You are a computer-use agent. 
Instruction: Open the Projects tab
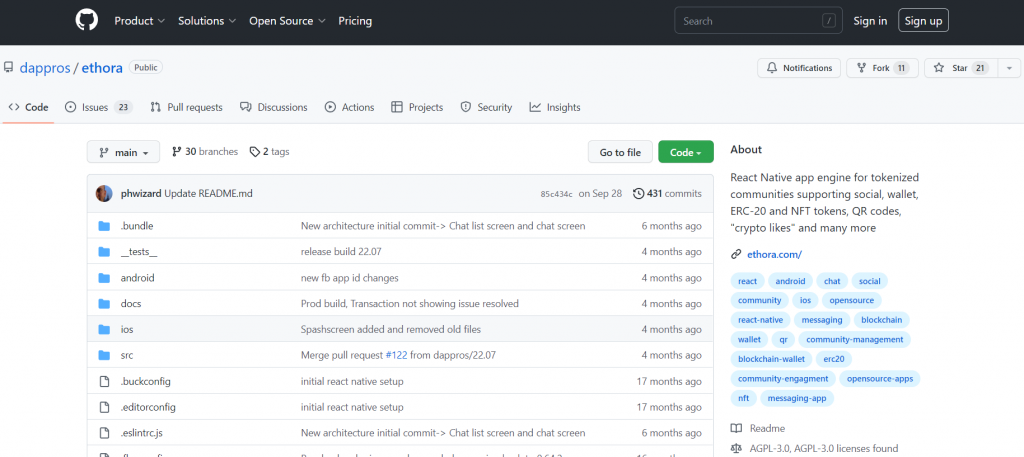pyautogui.click(x=417, y=107)
